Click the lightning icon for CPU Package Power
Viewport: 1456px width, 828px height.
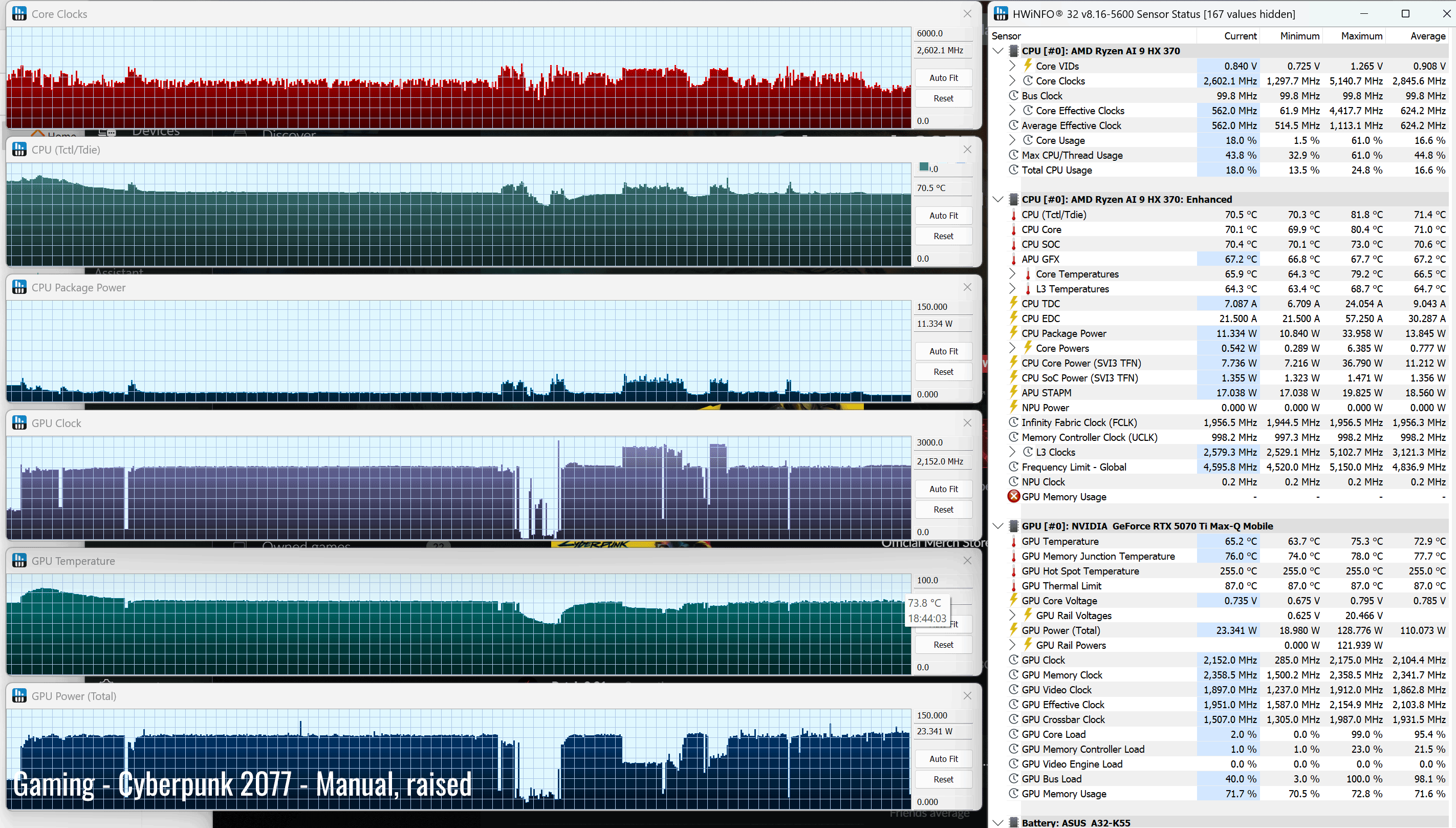point(1013,333)
